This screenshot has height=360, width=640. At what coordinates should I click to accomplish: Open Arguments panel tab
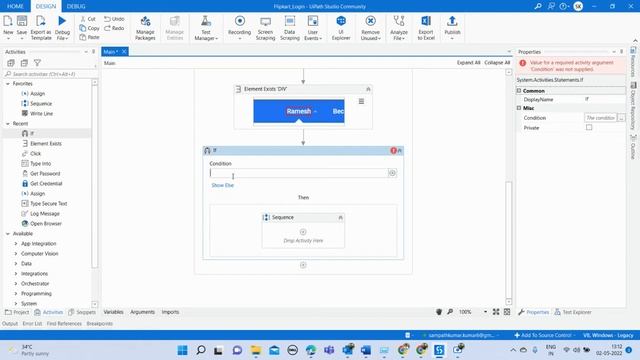tap(142, 312)
